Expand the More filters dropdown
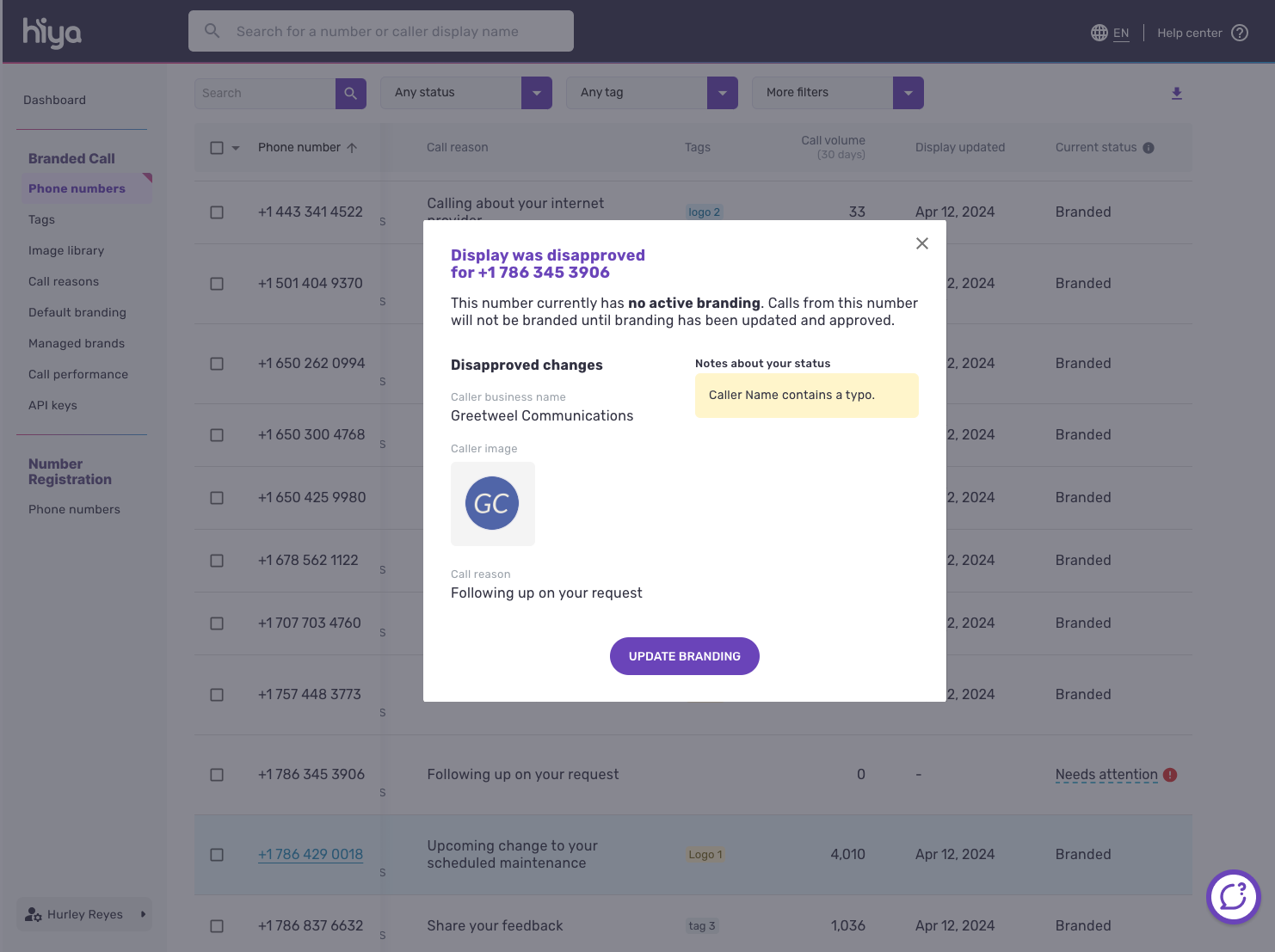Image resolution: width=1275 pixels, height=952 pixels. [x=908, y=93]
